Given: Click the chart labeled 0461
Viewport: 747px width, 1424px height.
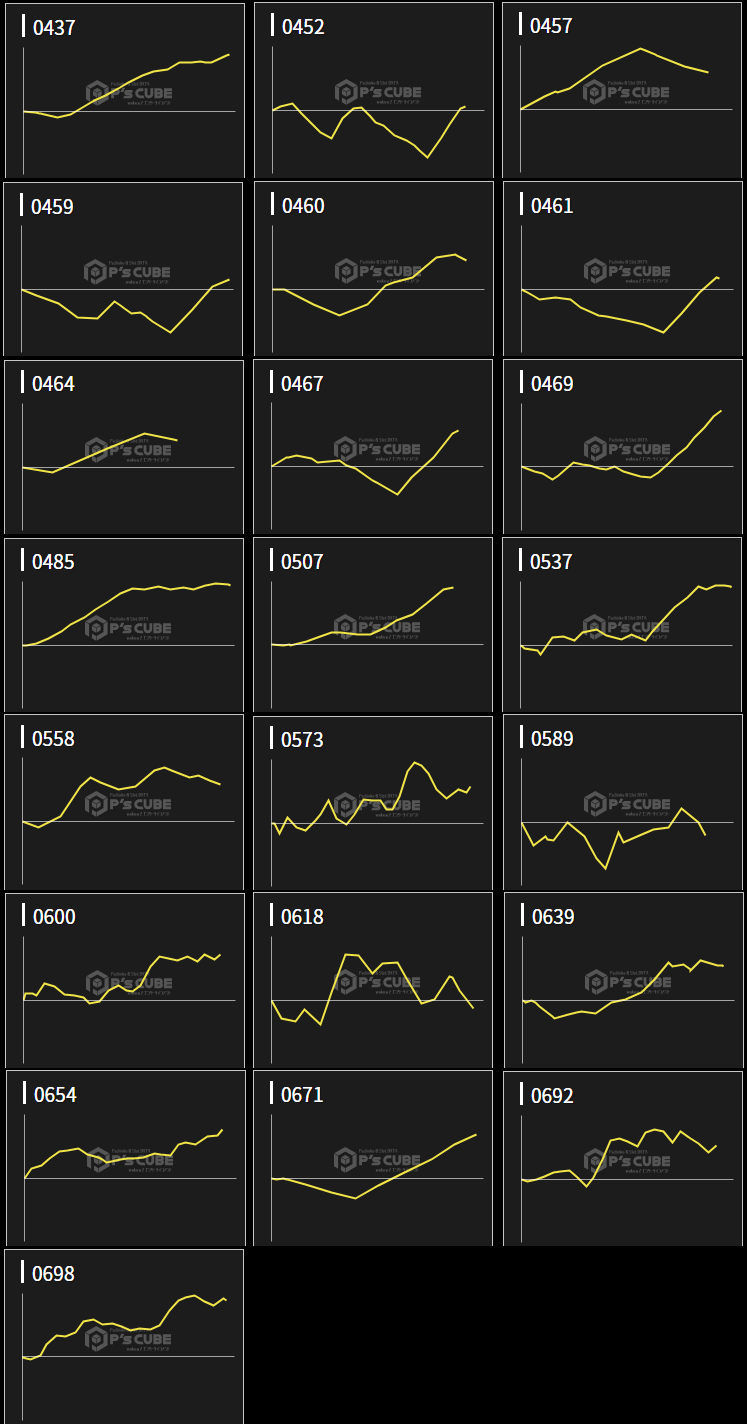Looking at the screenshot, I should [622, 269].
